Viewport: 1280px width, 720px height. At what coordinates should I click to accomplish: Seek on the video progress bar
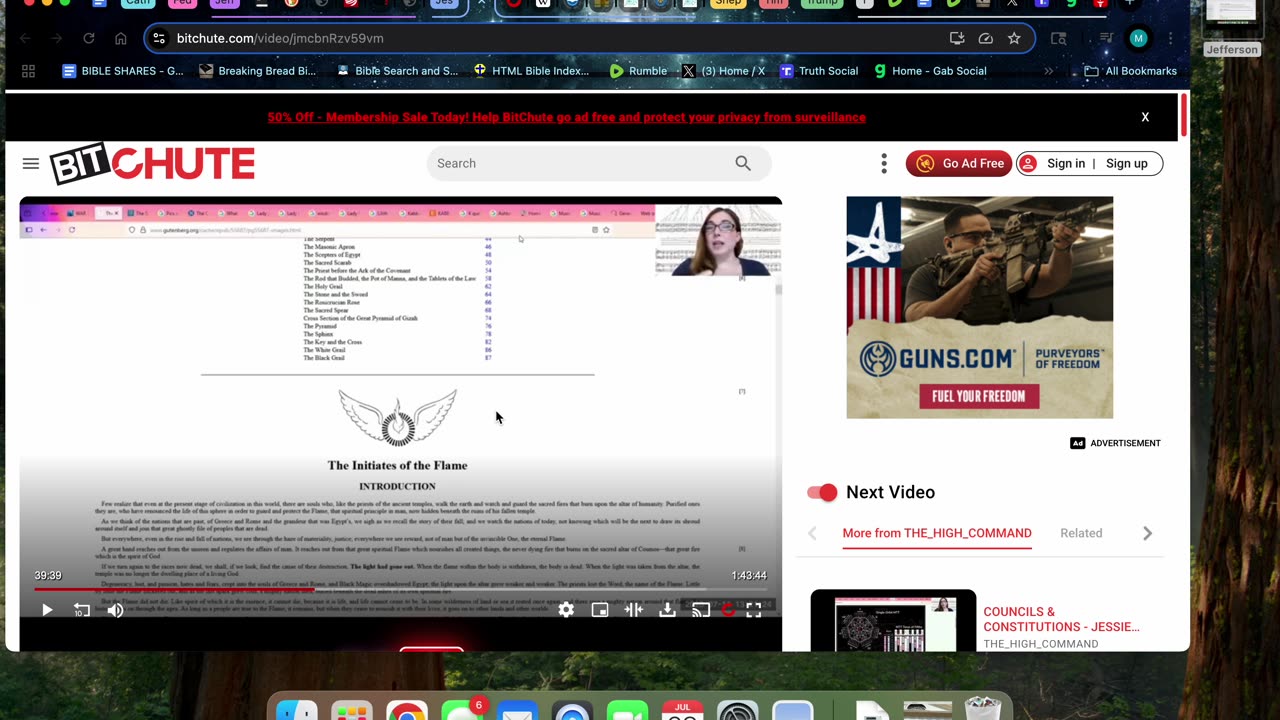400,589
